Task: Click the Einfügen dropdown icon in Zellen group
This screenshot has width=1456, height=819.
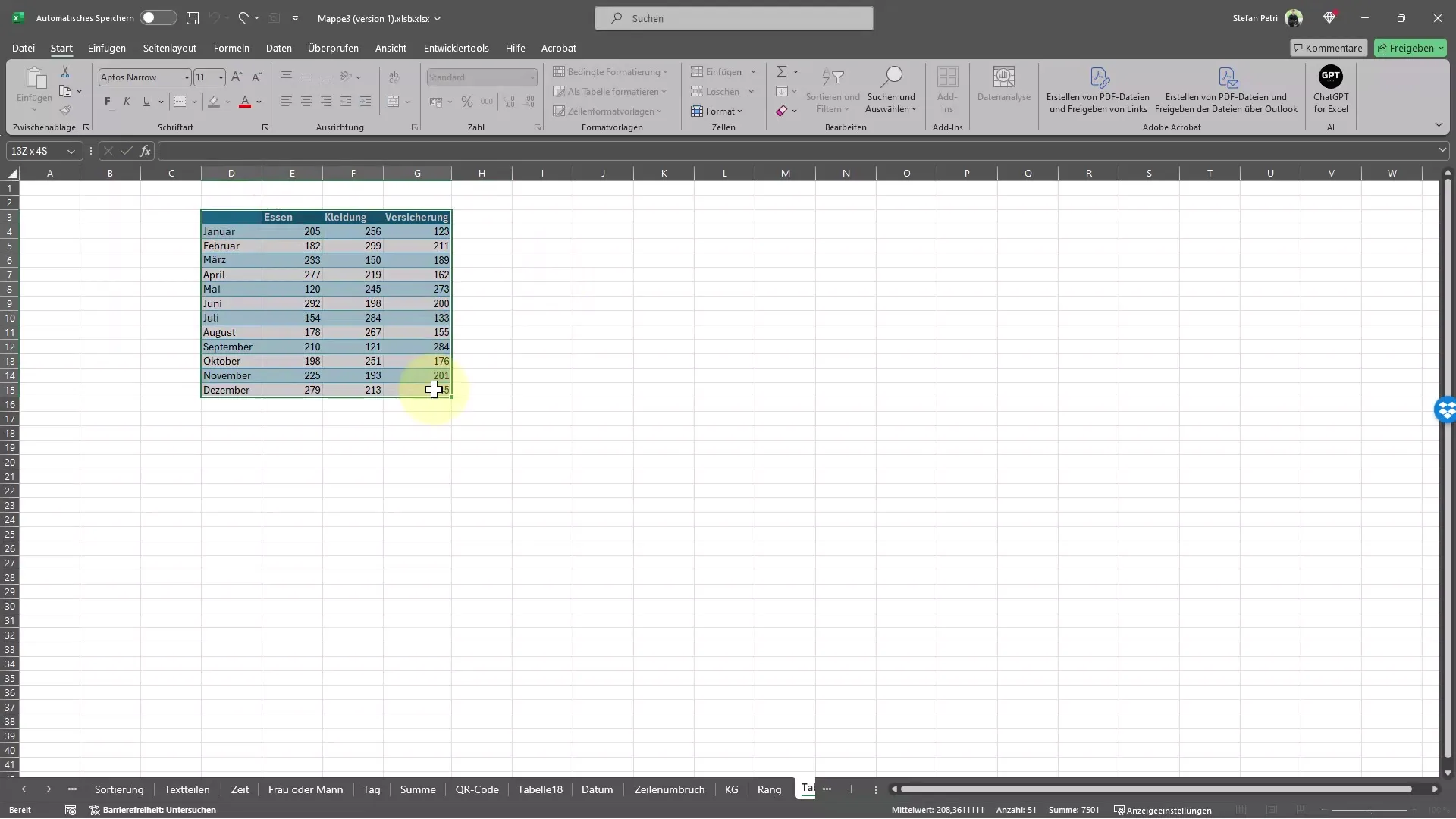Action: (754, 71)
